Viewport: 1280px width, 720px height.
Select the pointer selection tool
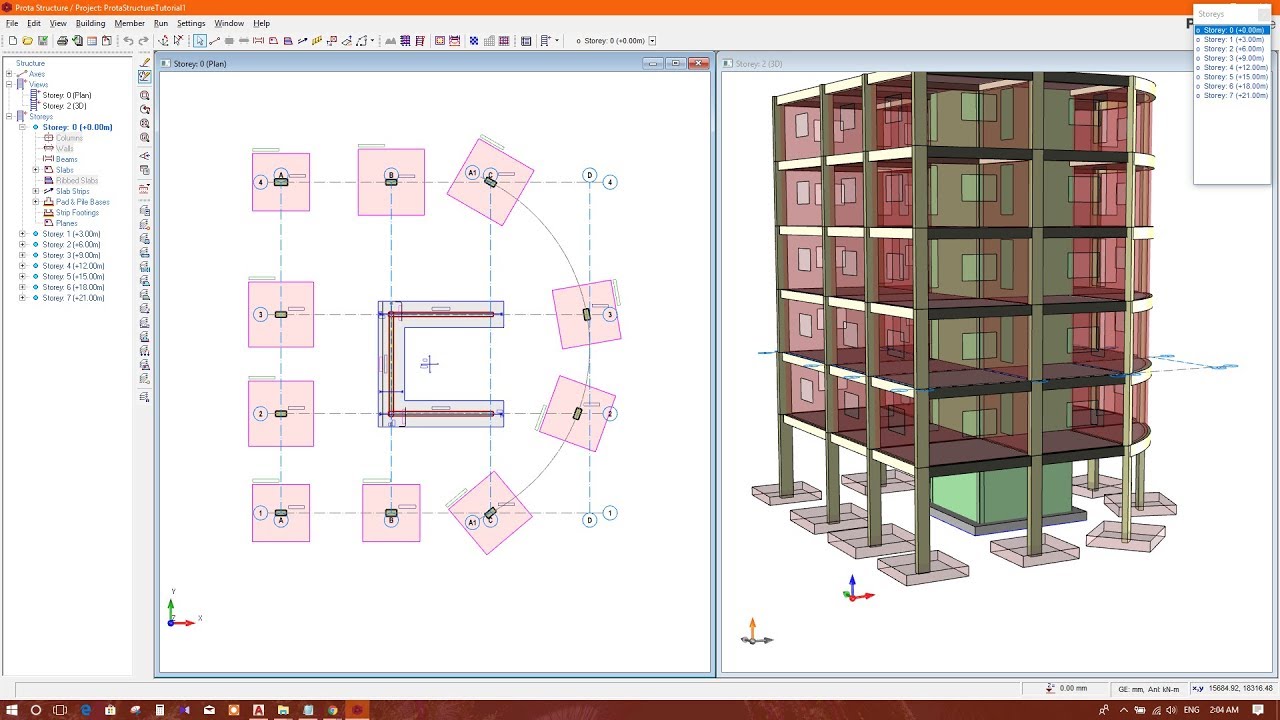(198, 41)
